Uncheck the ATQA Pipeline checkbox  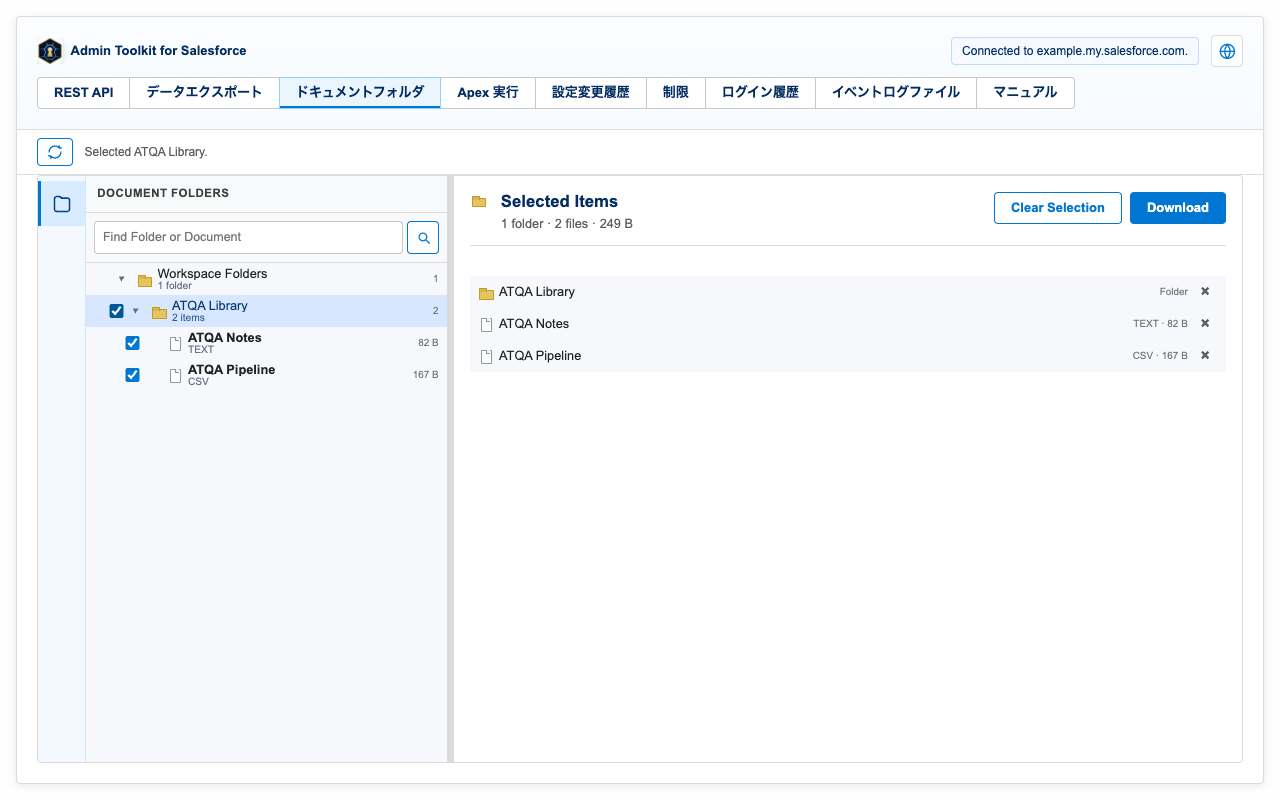132,375
